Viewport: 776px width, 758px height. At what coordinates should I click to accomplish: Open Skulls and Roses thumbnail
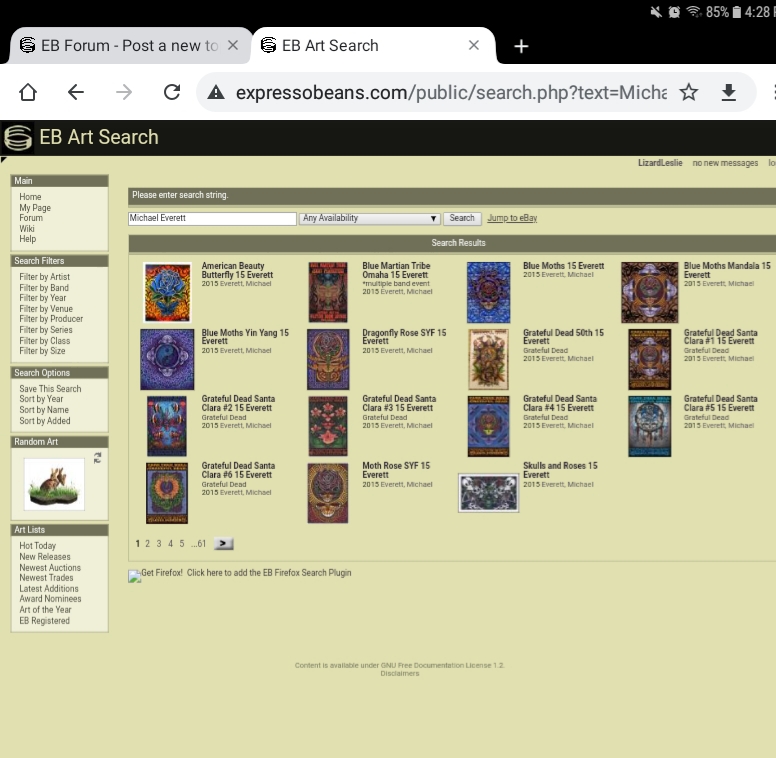pyautogui.click(x=488, y=493)
